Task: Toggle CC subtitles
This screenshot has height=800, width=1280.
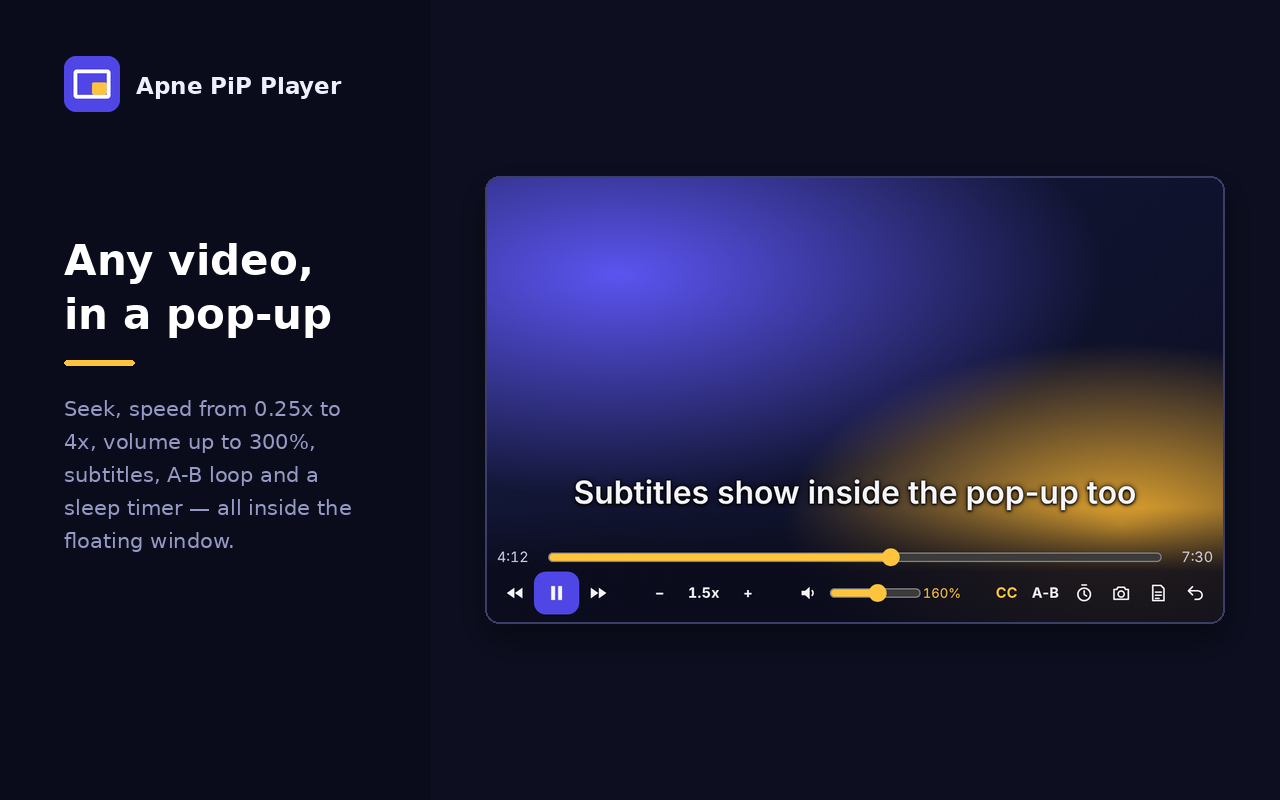Action: (x=1007, y=593)
